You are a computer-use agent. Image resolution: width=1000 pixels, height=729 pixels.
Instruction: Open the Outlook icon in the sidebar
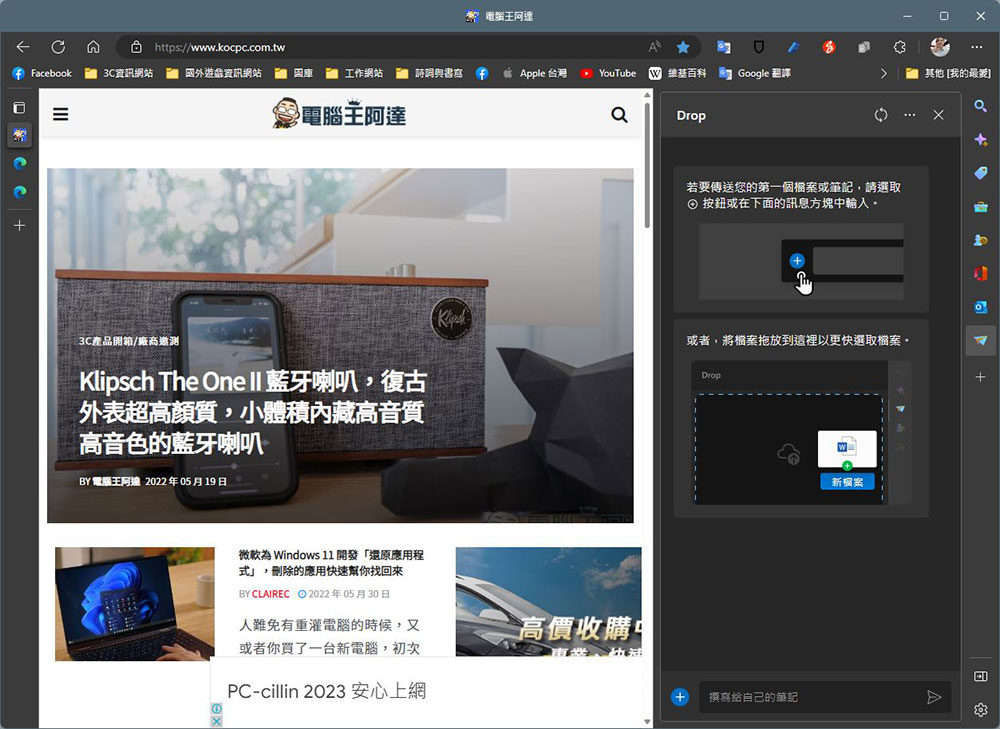pos(980,307)
